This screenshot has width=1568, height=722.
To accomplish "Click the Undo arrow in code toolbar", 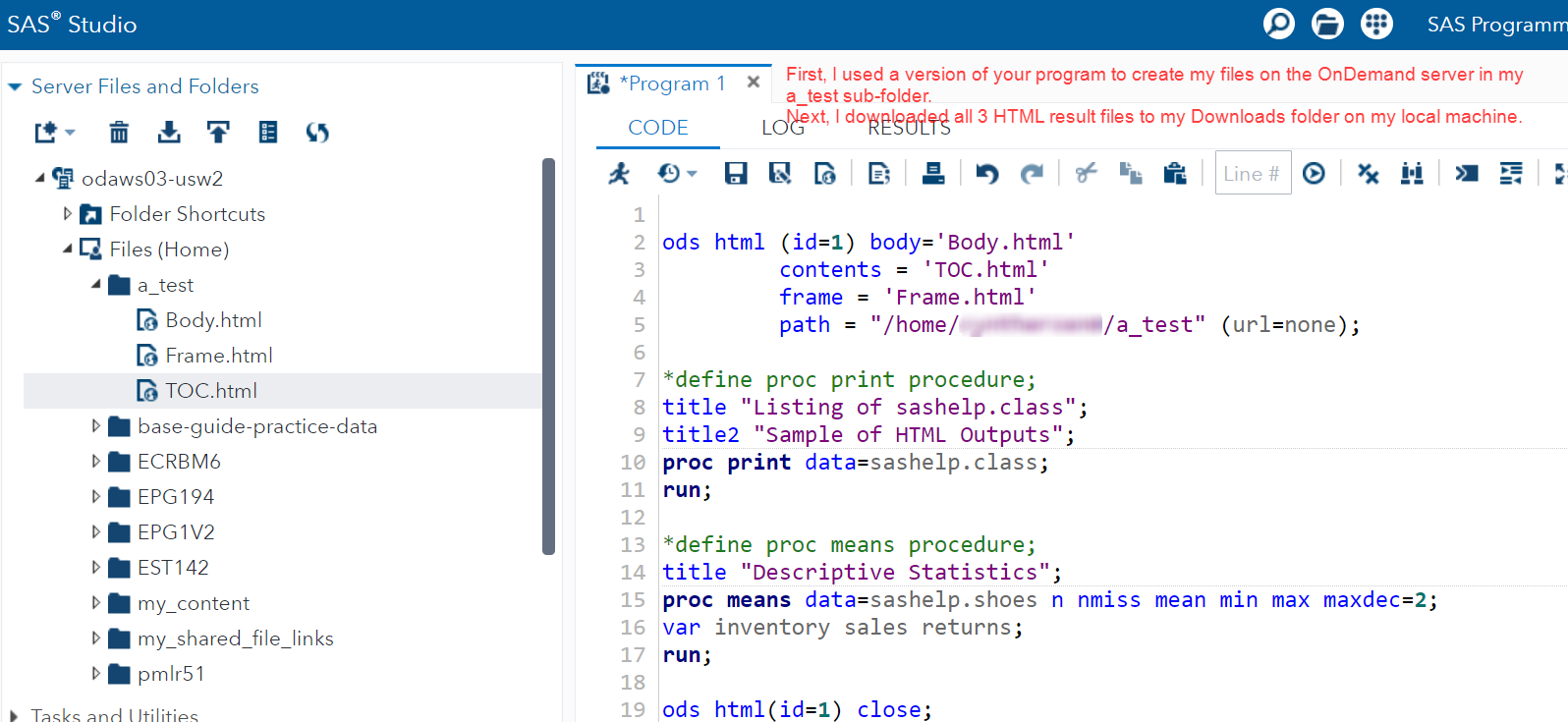I will click(x=986, y=174).
